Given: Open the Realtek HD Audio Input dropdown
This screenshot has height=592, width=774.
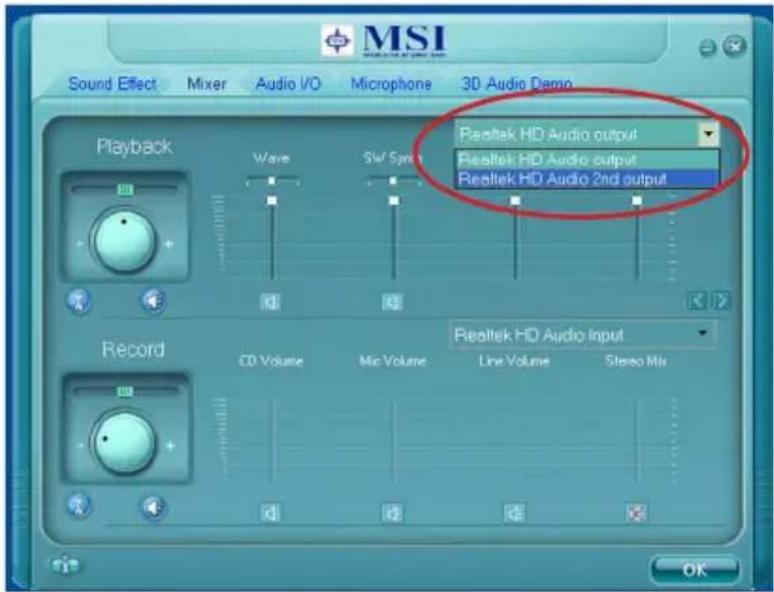Looking at the screenshot, I should pos(583,335).
